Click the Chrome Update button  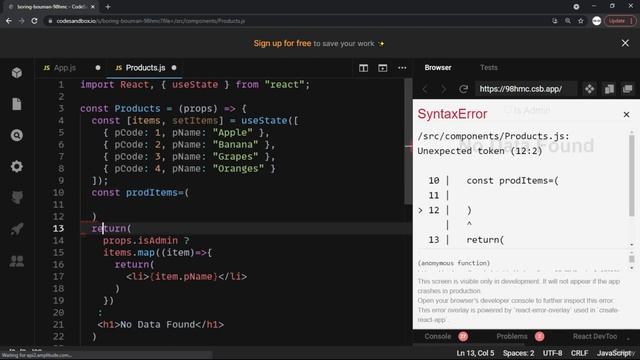point(620,21)
